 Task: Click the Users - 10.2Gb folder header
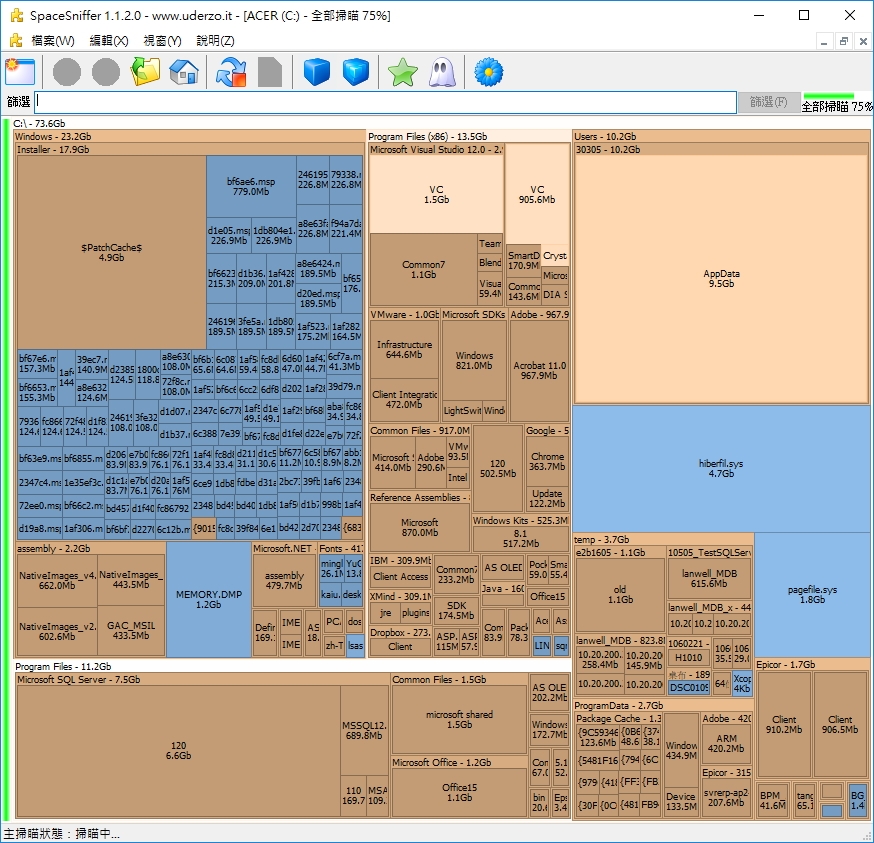[x=721, y=137]
